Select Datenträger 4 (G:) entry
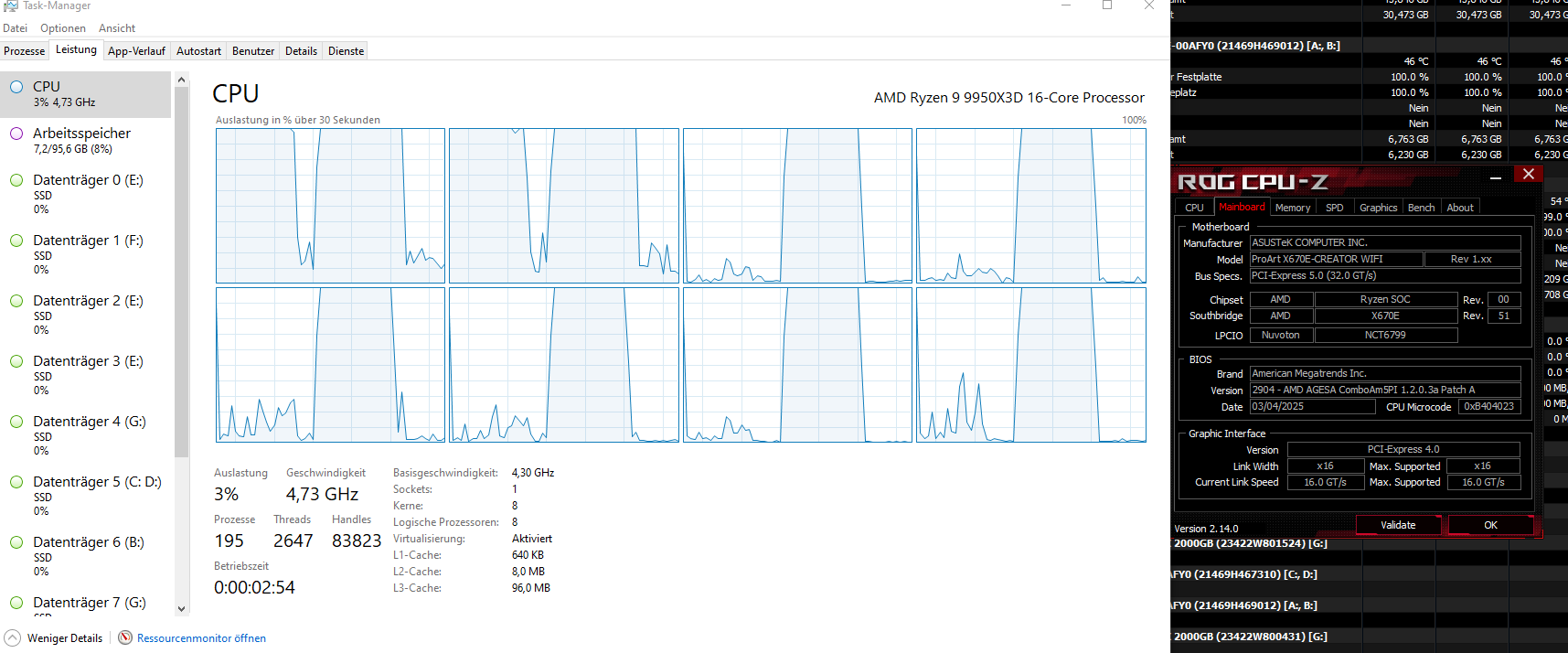1568x653 pixels. point(86,435)
